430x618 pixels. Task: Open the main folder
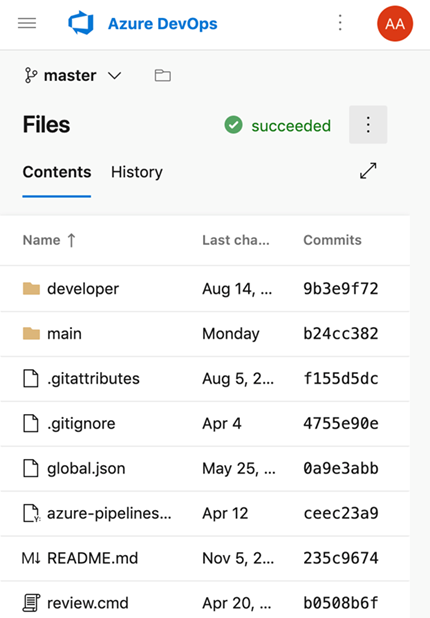point(64,334)
